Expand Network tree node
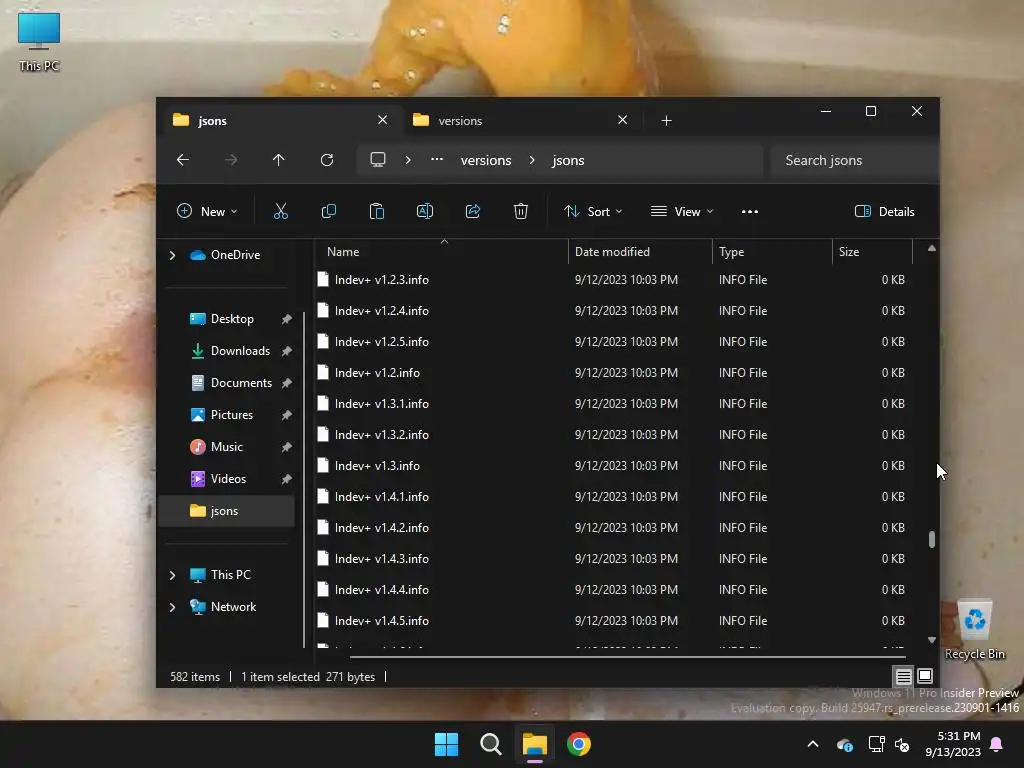 point(172,607)
